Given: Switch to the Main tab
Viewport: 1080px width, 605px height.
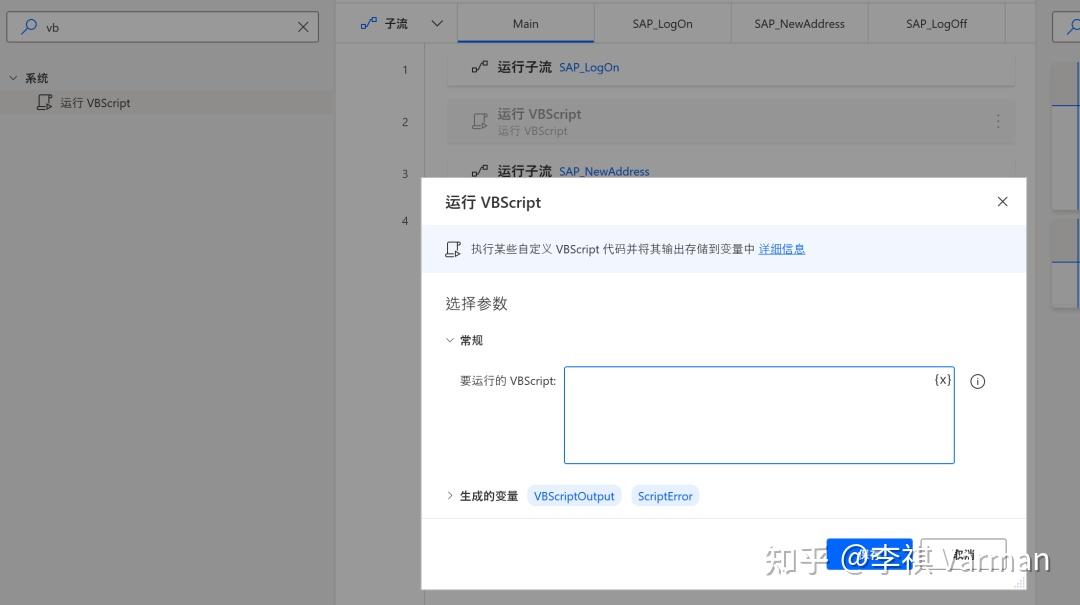Looking at the screenshot, I should tap(525, 22).
